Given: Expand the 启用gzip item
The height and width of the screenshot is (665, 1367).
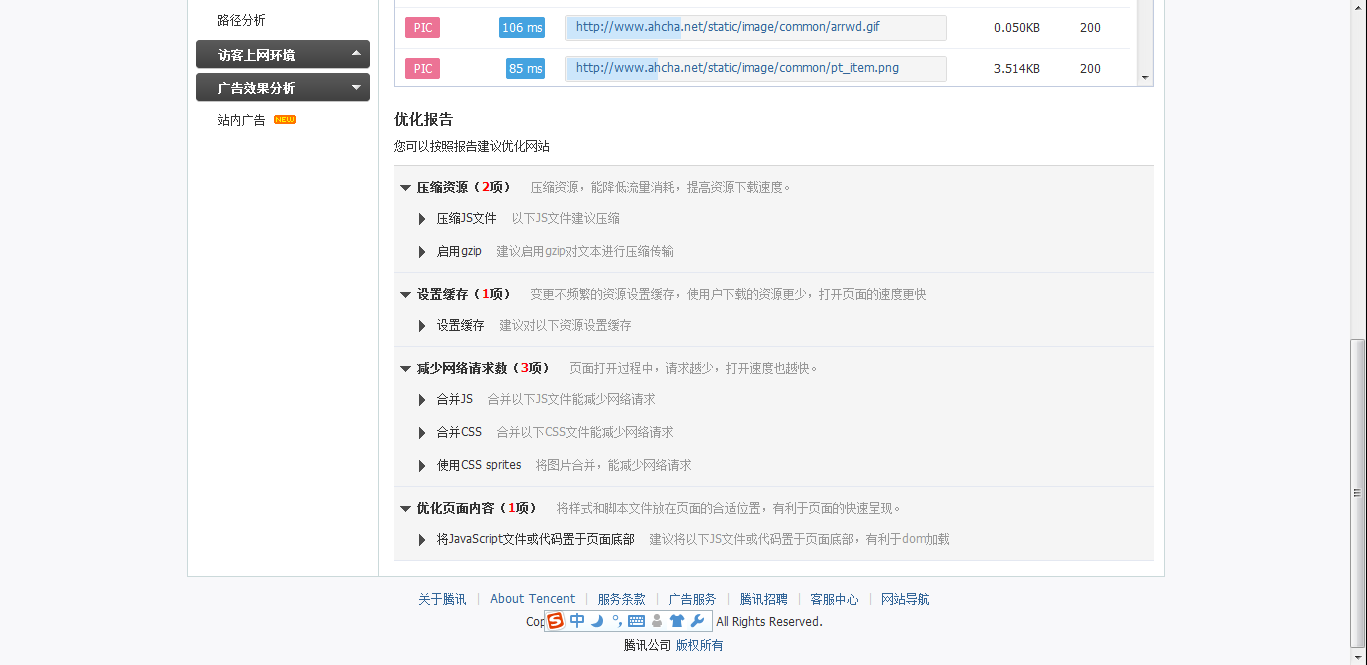Looking at the screenshot, I should (422, 252).
